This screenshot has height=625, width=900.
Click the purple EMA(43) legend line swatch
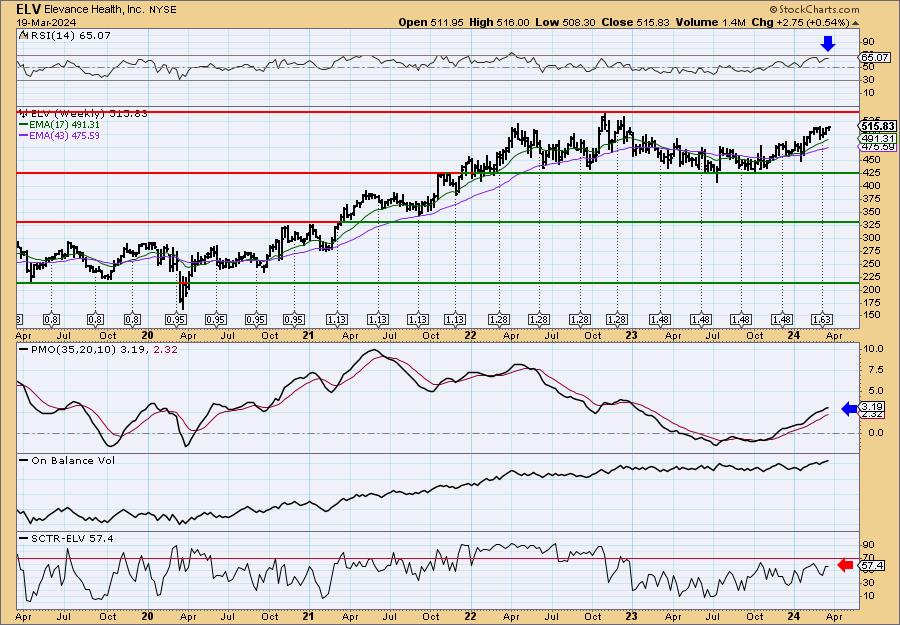pos(23,135)
